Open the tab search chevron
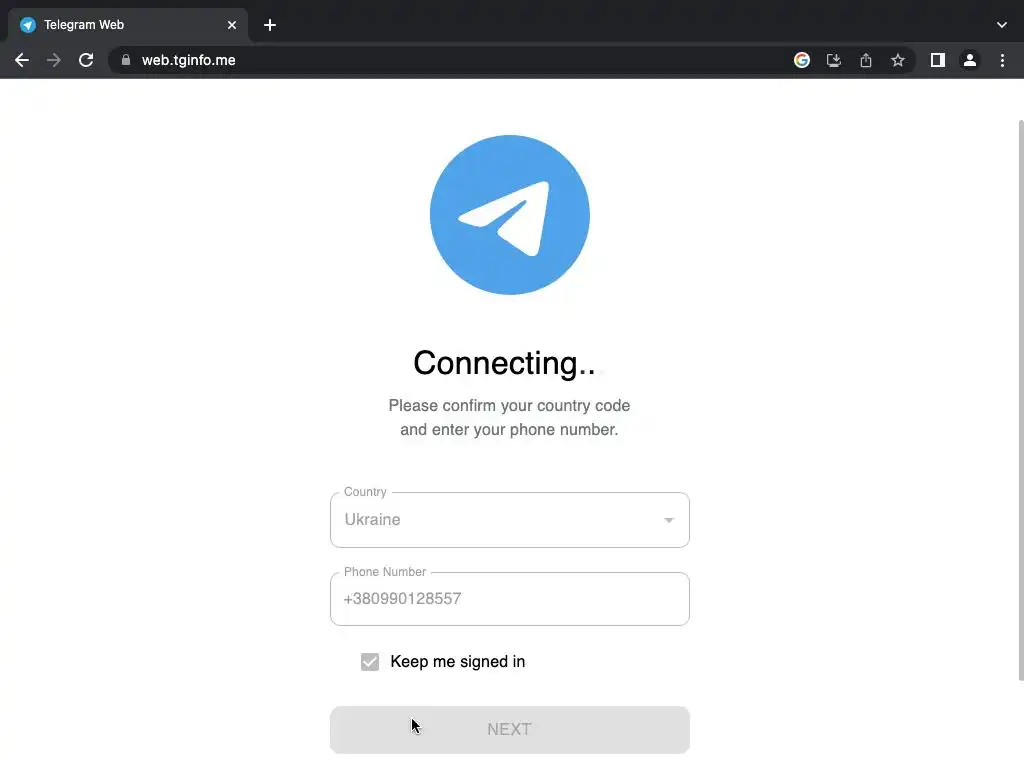The image size is (1024, 768). click(x=1002, y=25)
